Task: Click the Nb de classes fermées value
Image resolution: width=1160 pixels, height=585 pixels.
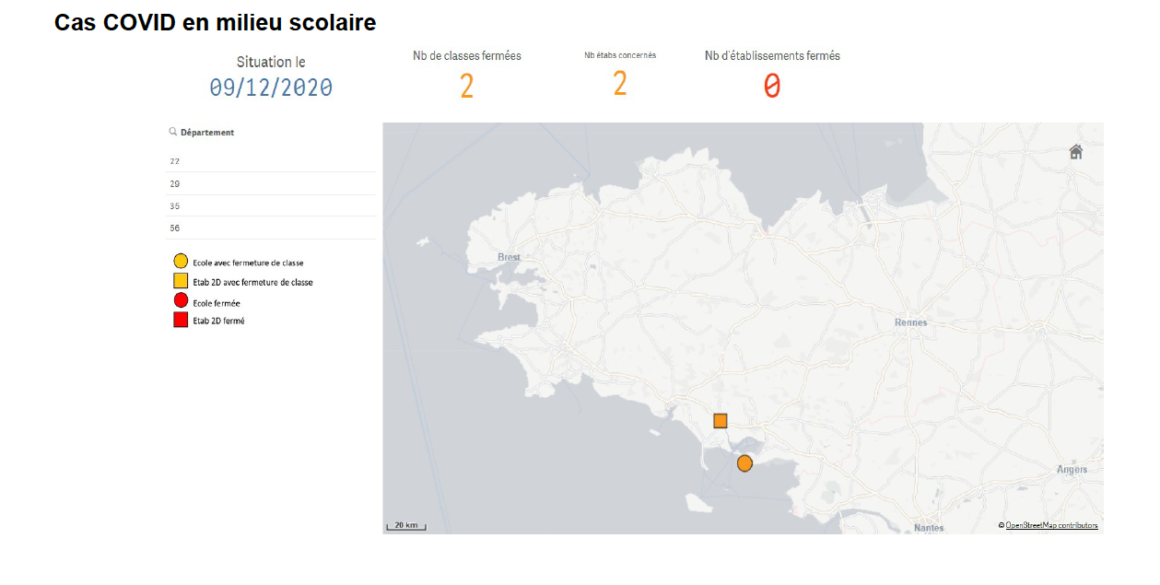Action: tap(467, 87)
